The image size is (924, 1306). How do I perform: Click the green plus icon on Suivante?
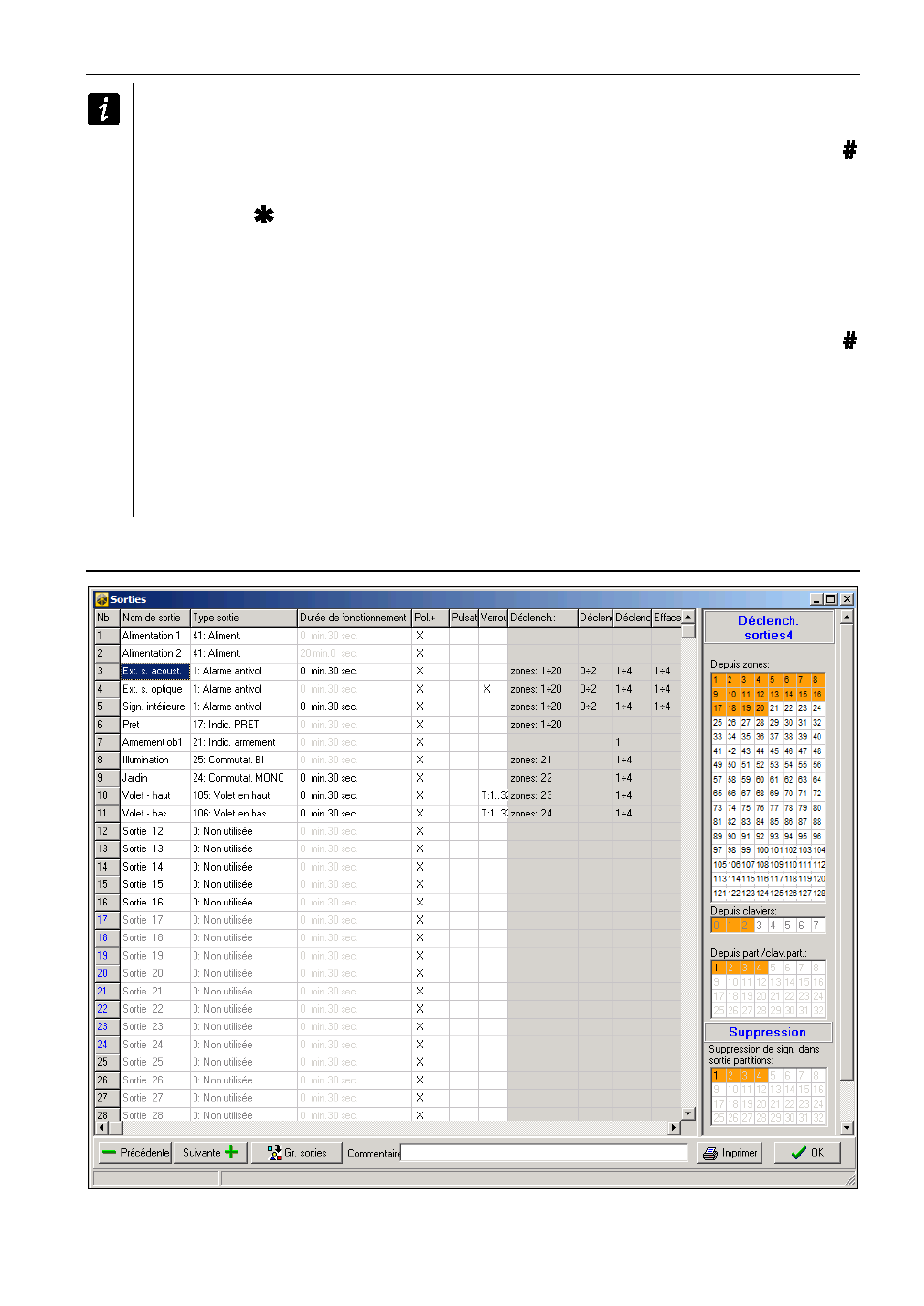click(x=231, y=1152)
